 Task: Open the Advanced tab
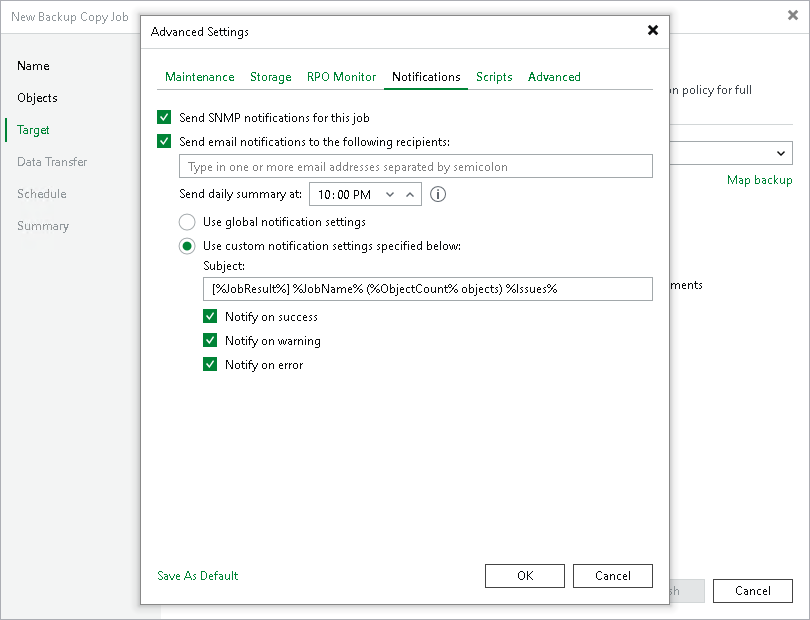(x=554, y=77)
